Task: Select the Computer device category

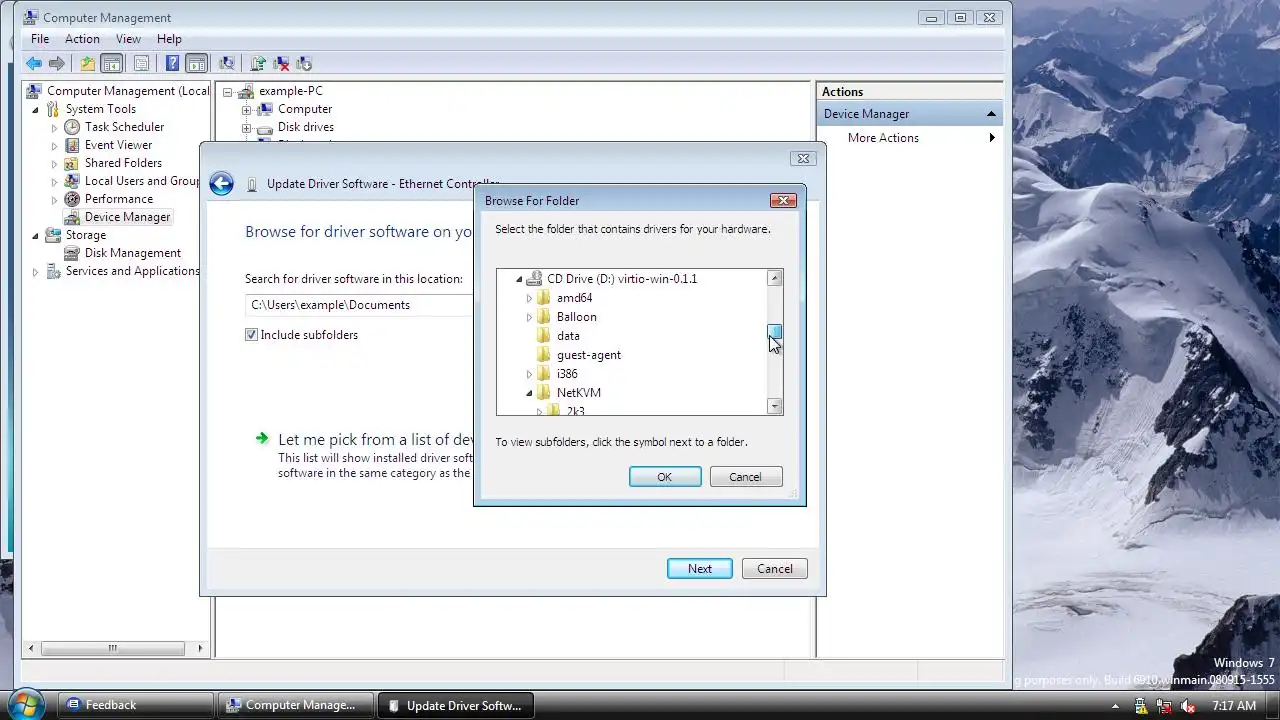Action: click(x=305, y=109)
